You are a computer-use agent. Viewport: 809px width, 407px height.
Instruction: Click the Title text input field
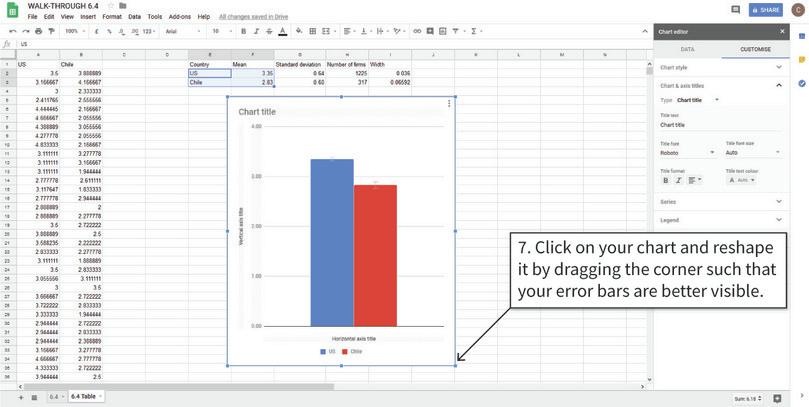tap(721, 125)
